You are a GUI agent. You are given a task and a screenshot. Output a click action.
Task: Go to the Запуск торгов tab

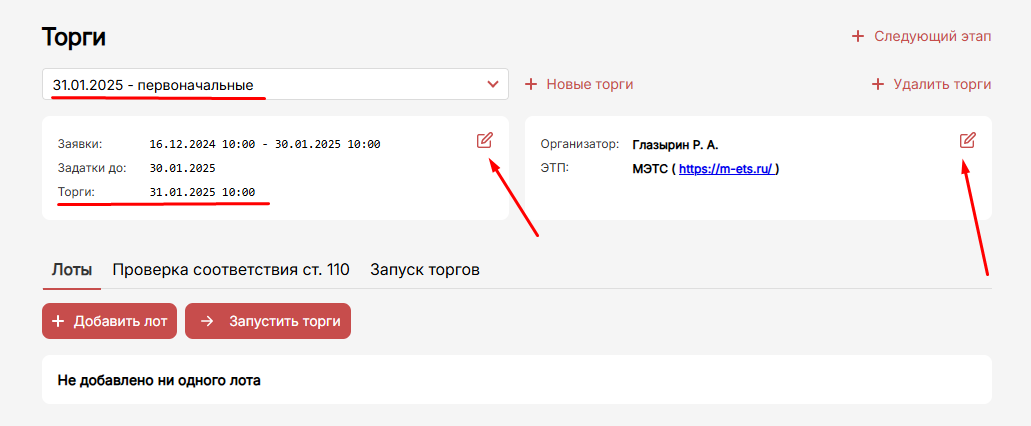(425, 270)
